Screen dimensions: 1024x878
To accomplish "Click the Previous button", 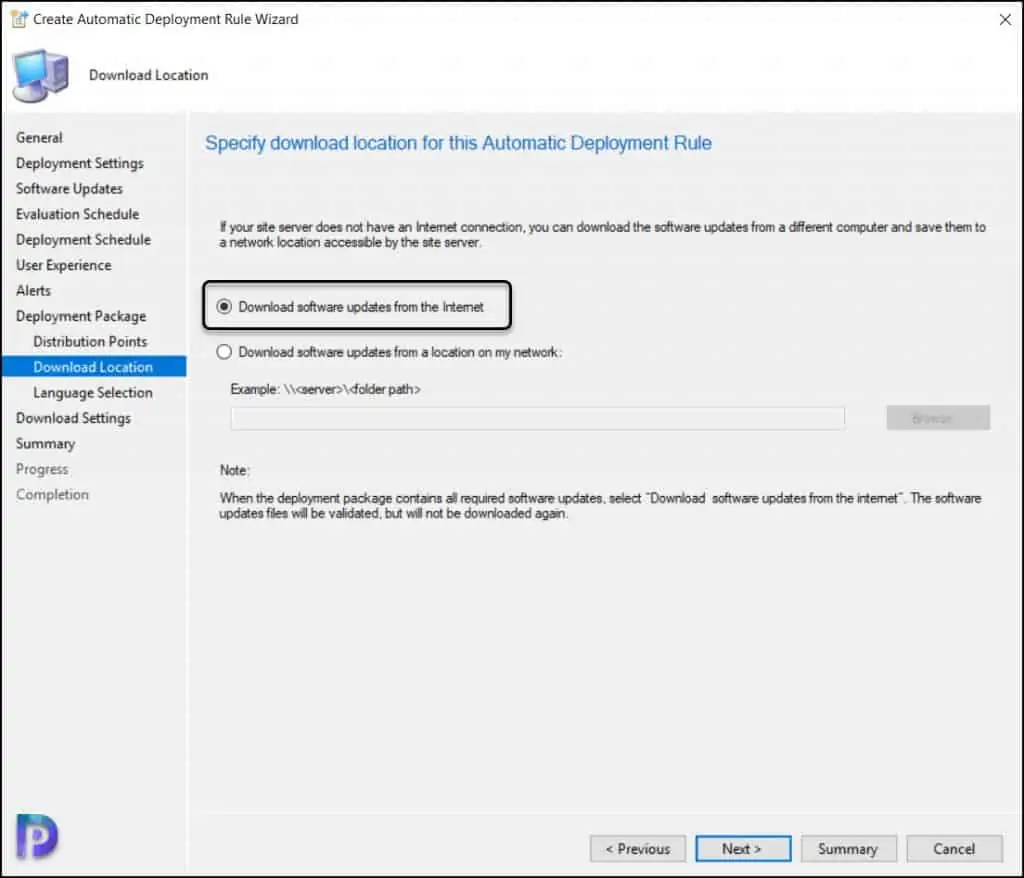I will pos(637,849).
